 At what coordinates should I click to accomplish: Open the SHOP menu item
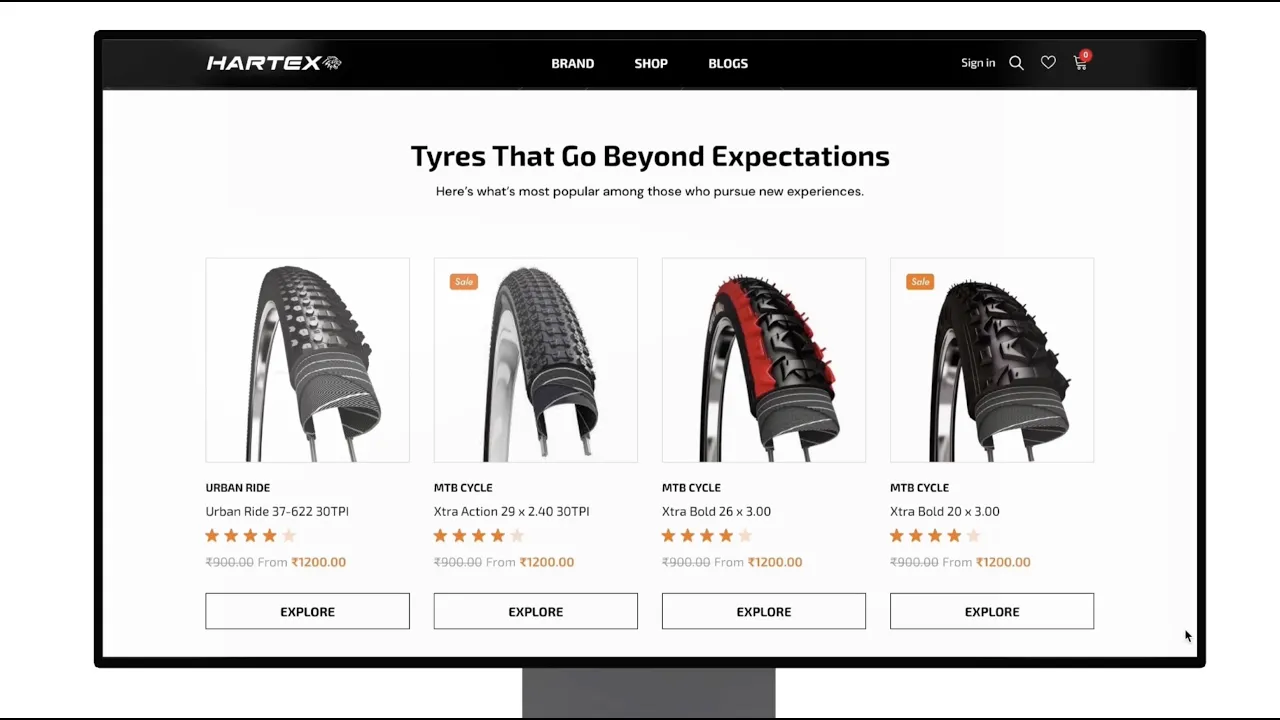(651, 63)
